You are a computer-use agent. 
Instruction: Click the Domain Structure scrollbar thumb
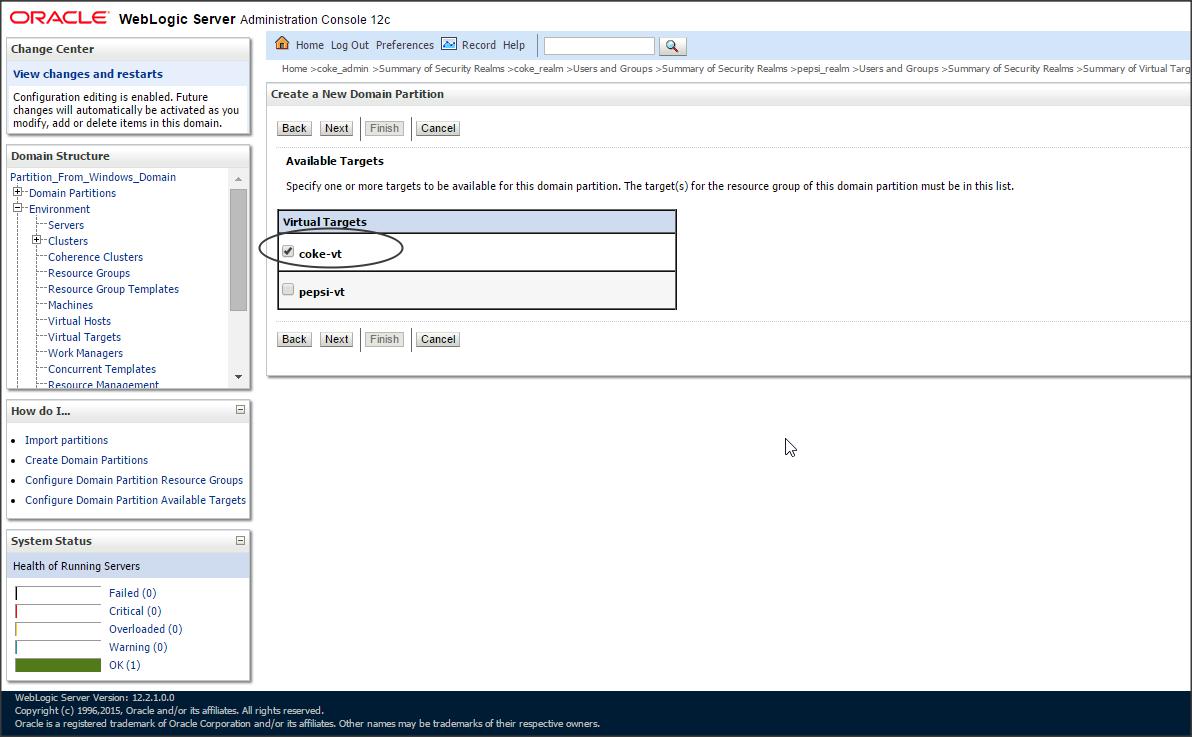(239, 249)
